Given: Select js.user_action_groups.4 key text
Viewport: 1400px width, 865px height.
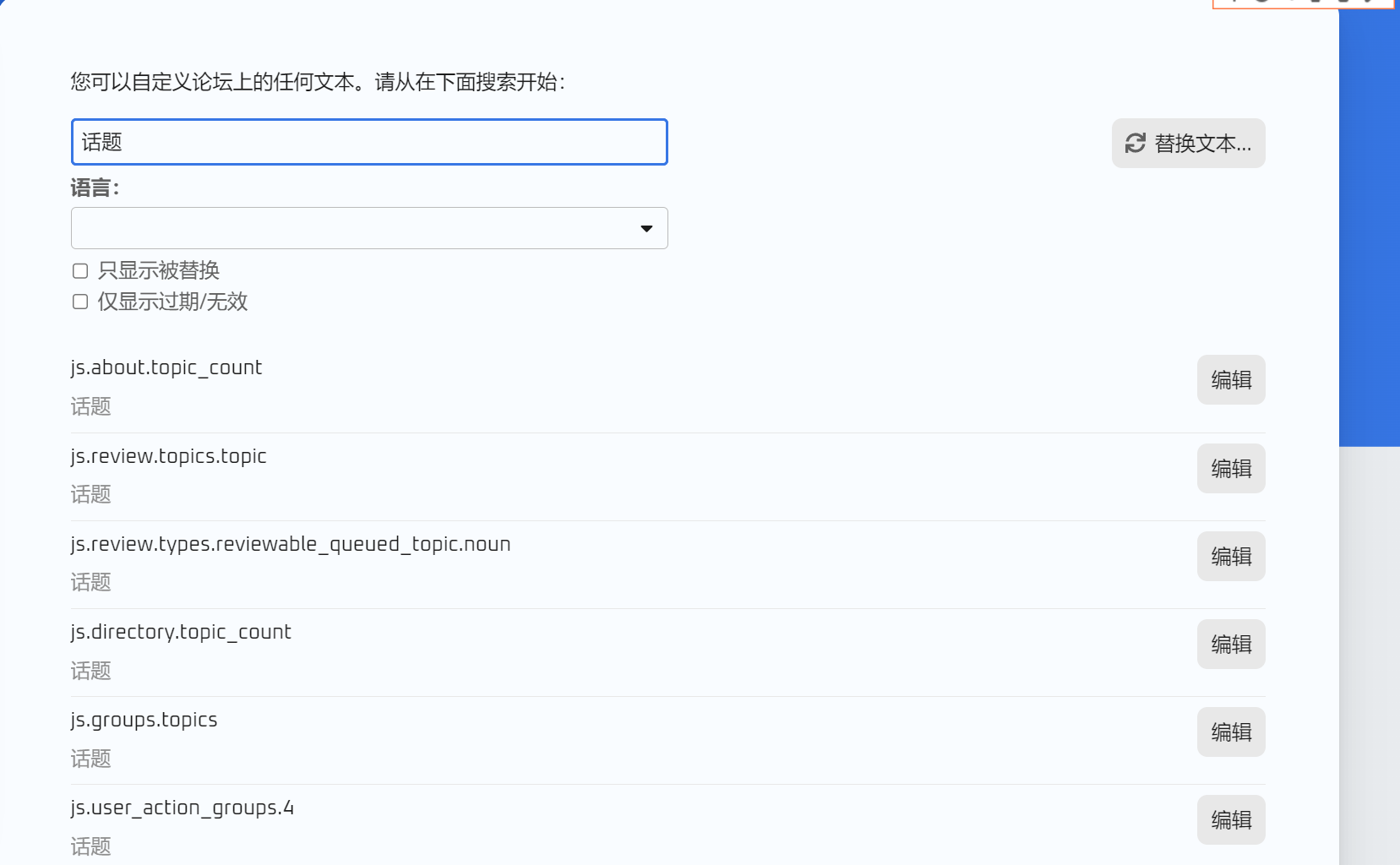Looking at the screenshot, I should tap(182, 808).
